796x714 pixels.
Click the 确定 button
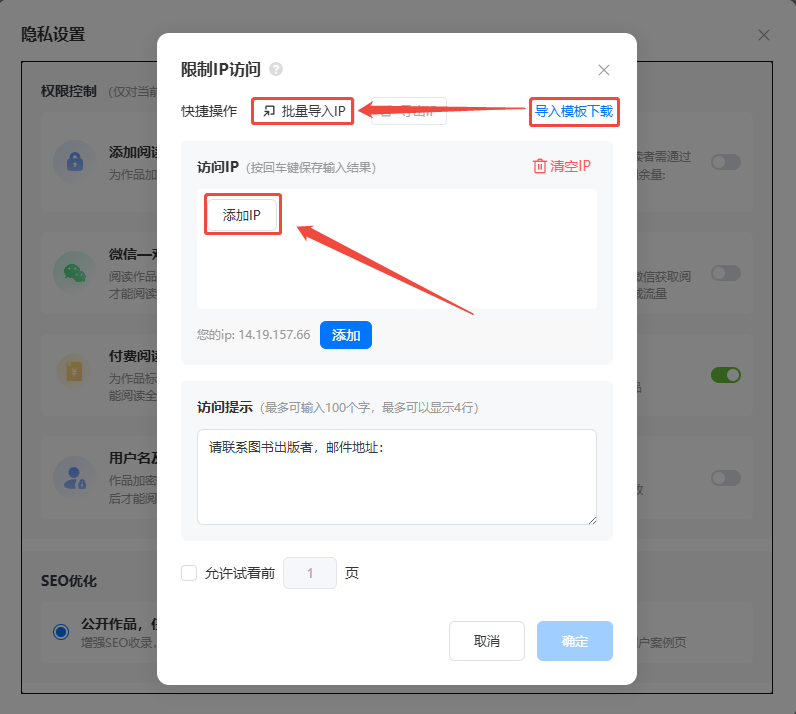(574, 641)
